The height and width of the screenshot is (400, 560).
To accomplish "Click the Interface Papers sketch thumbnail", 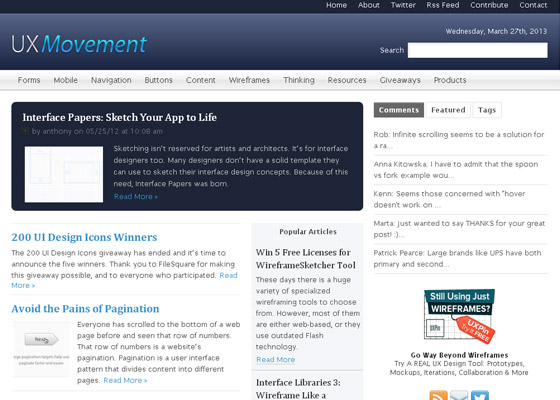I will pos(64,174).
